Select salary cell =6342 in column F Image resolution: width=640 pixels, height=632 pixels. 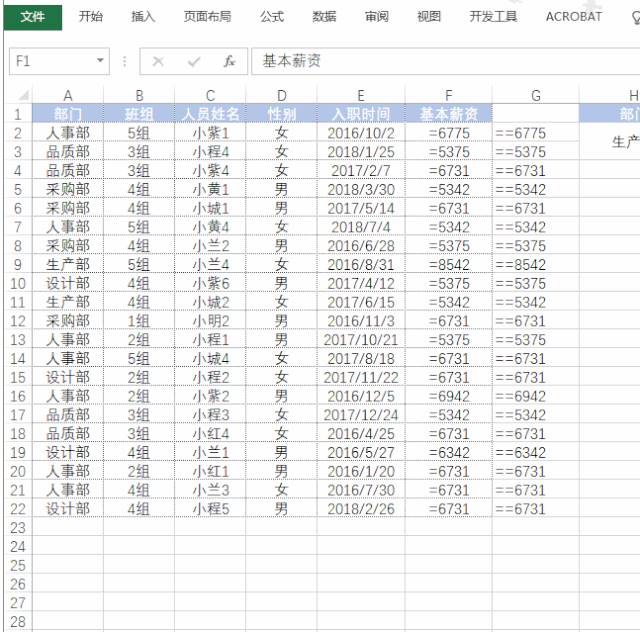(x=449, y=452)
